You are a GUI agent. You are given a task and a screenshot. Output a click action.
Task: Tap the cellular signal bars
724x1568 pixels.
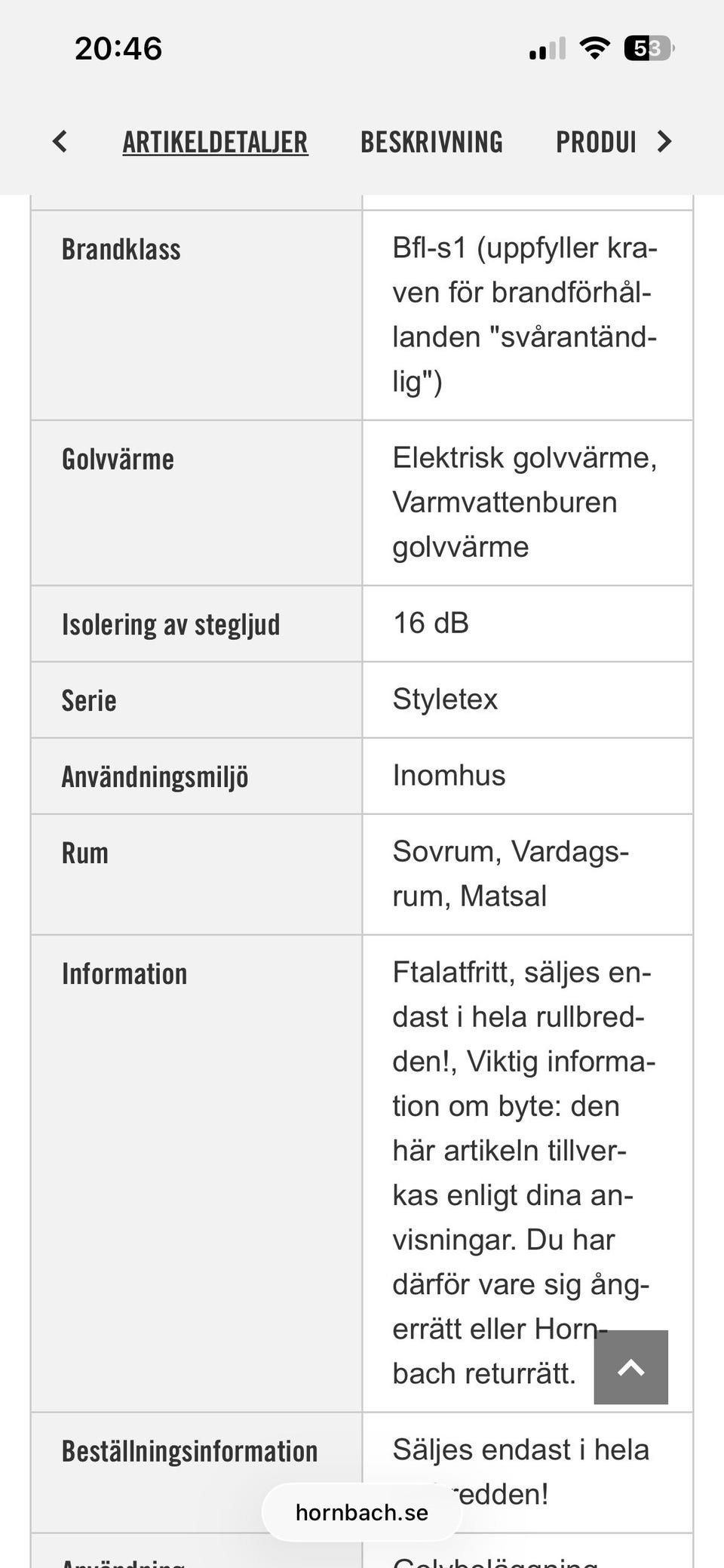coord(548,49)
